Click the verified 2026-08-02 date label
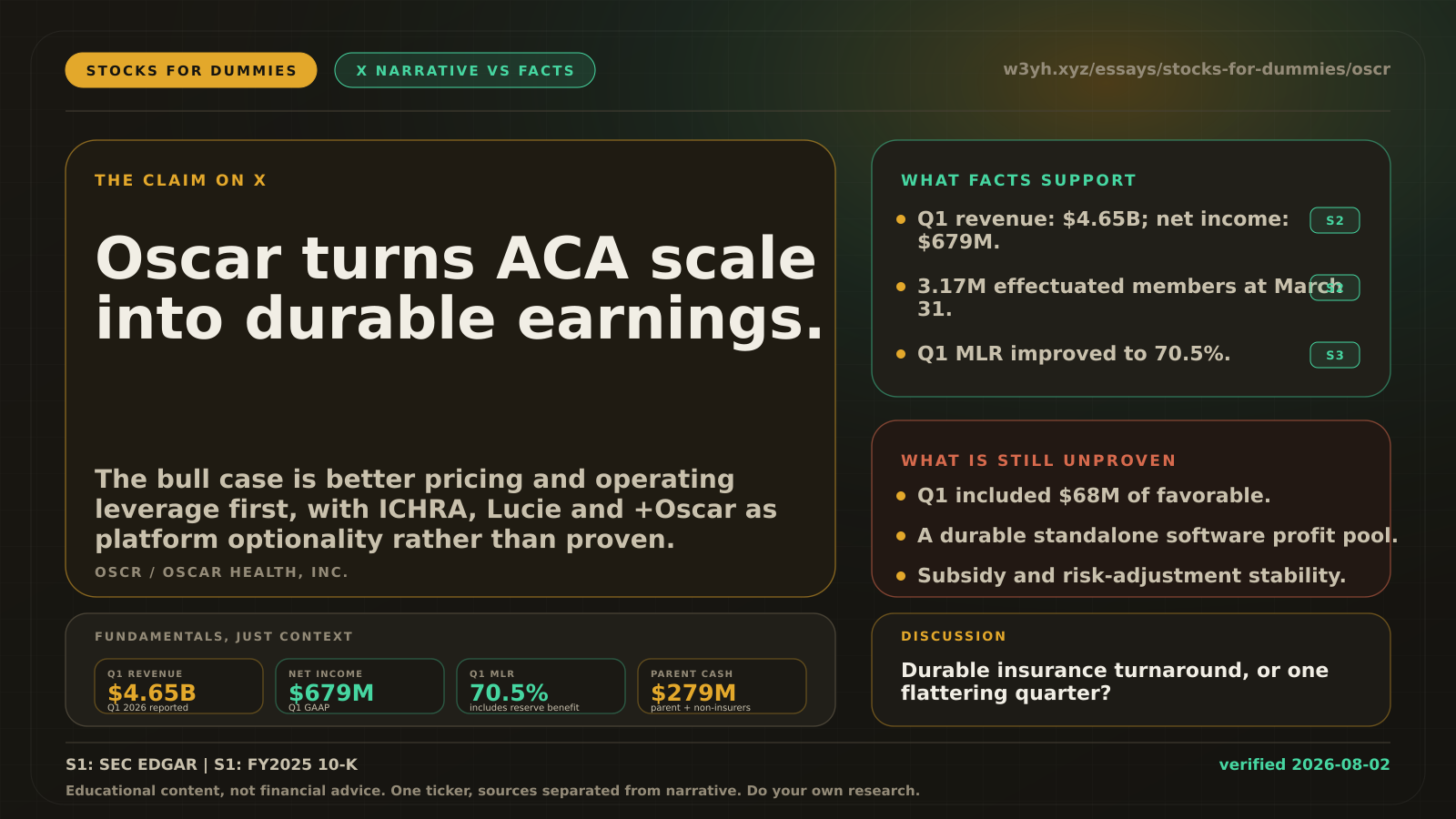Screen dimensions: 1456x819 (x=1304, y=764)
